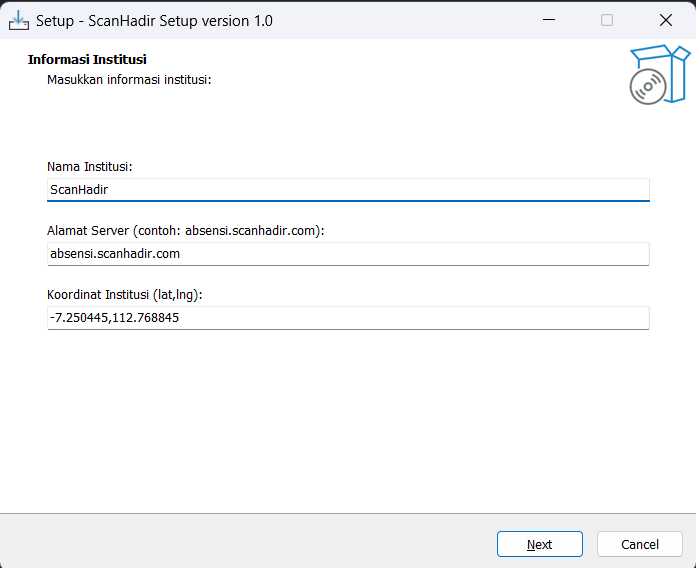Click the 'Informasi Institusi' heading

coord(87,59)
